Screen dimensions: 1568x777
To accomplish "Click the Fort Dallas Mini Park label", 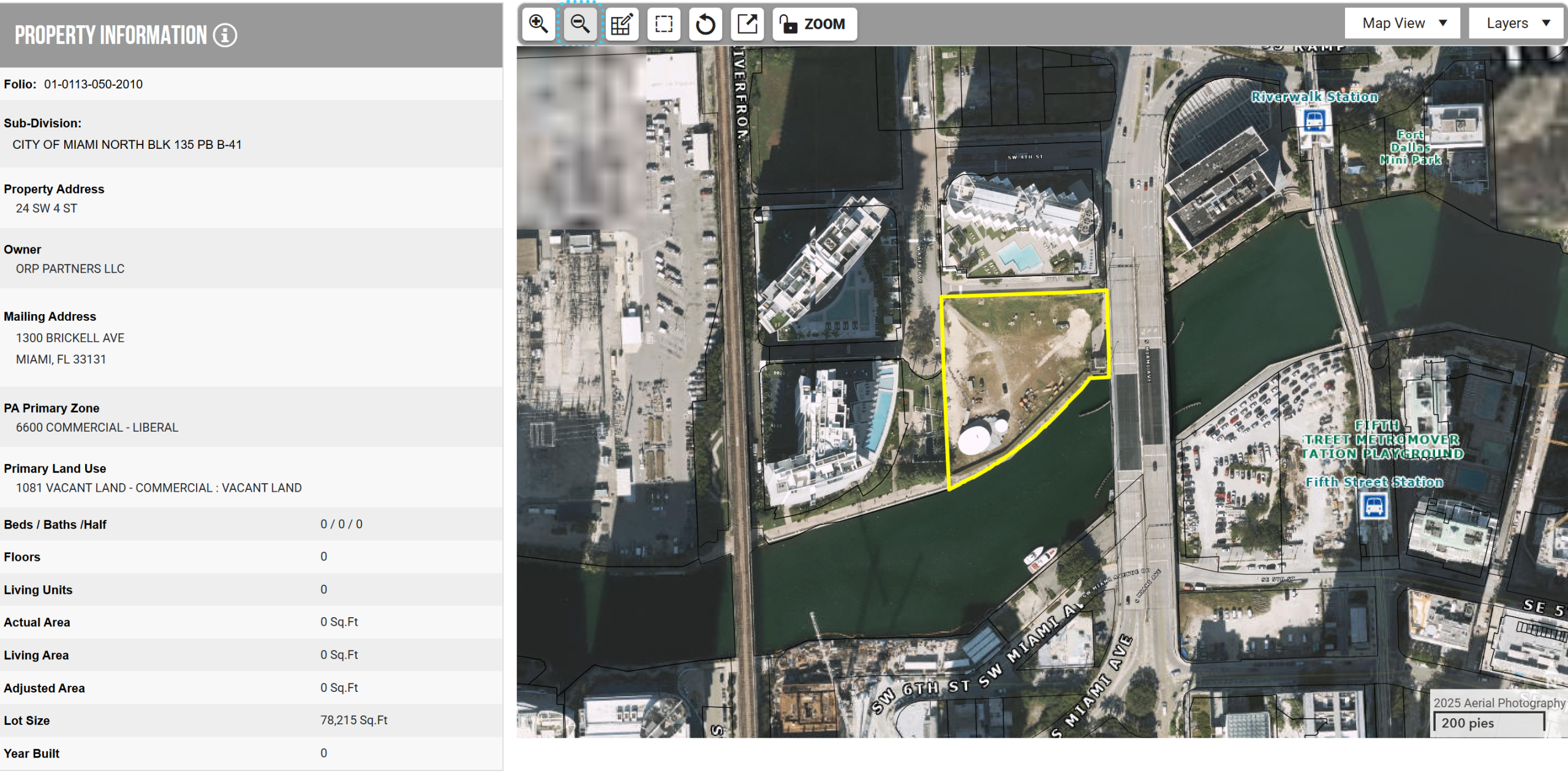I will point(1410,148).
